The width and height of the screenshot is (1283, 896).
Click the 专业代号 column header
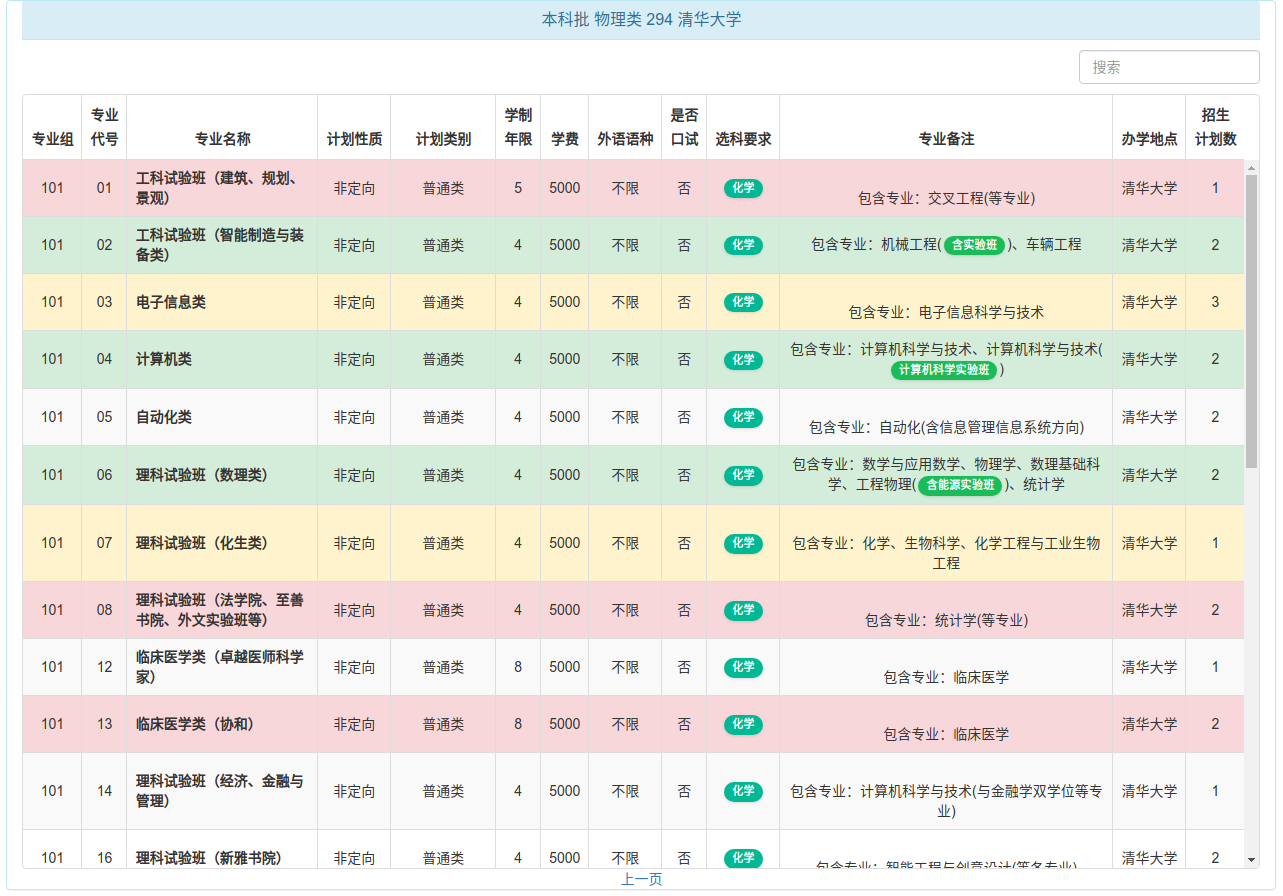point(104,127)
